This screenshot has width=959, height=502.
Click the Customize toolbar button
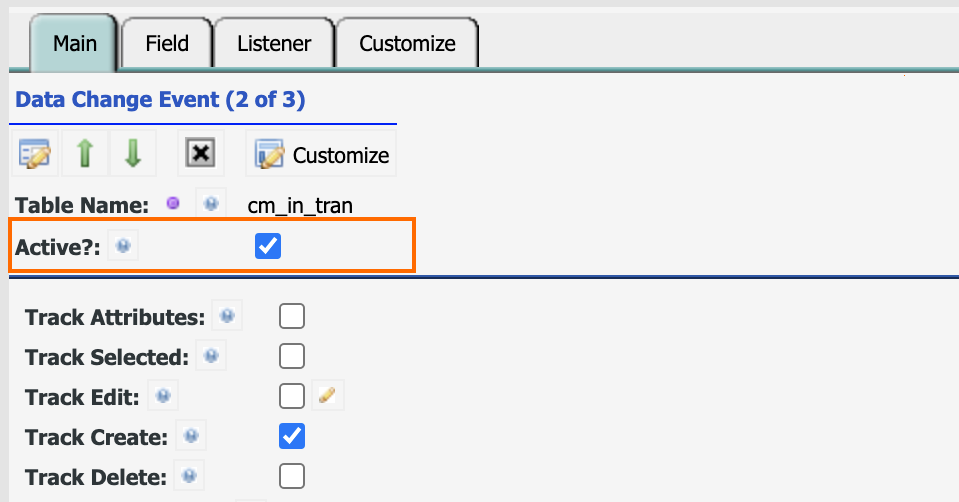(x=321, y=154)
